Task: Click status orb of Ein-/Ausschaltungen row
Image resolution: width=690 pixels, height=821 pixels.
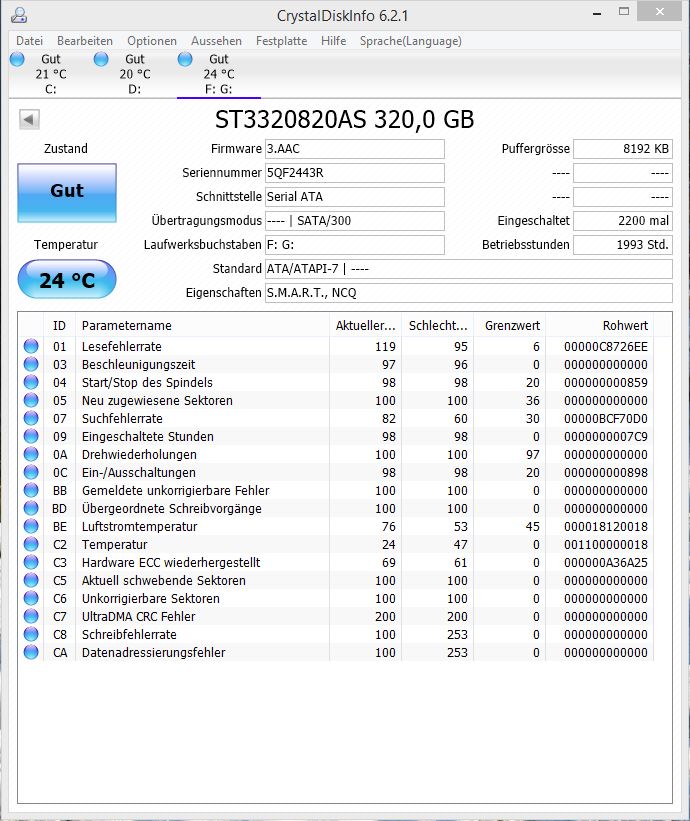Action: tap(31, 472)
